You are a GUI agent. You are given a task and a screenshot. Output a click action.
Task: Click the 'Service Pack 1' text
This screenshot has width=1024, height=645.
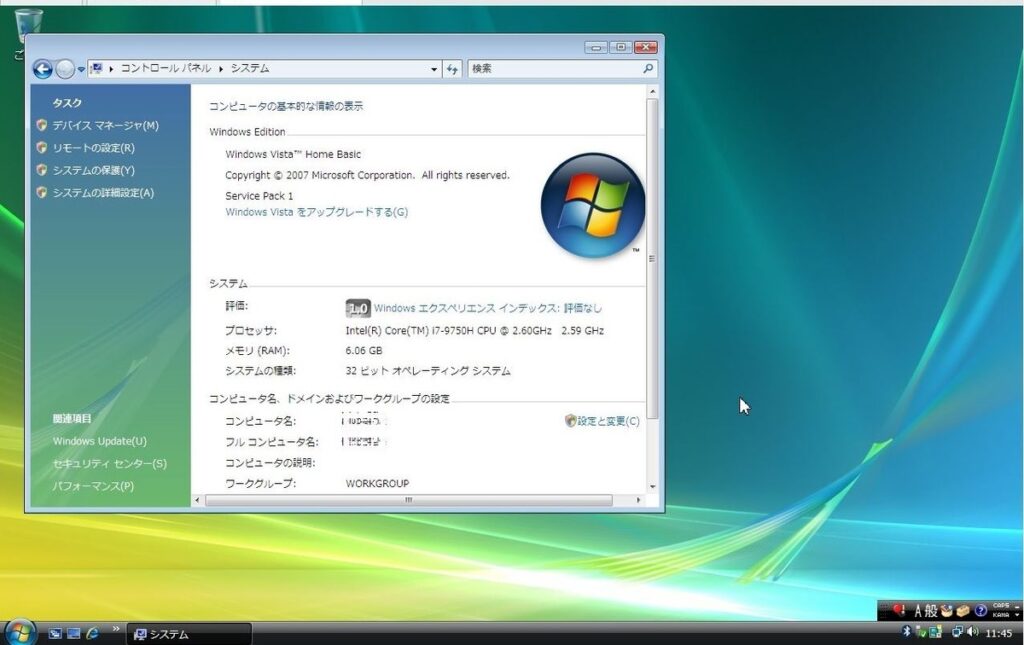(259, 196)
